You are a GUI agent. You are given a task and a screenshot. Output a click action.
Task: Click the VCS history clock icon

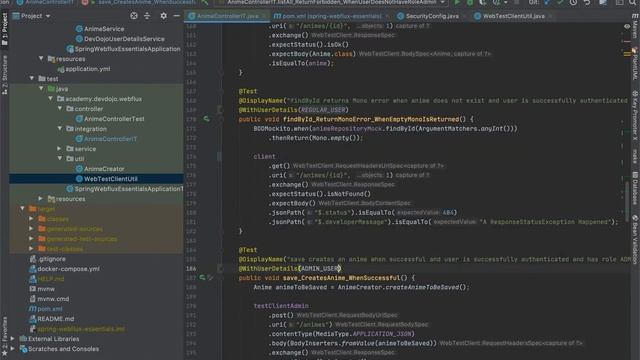pyautogui.click(x=573, y=2)
